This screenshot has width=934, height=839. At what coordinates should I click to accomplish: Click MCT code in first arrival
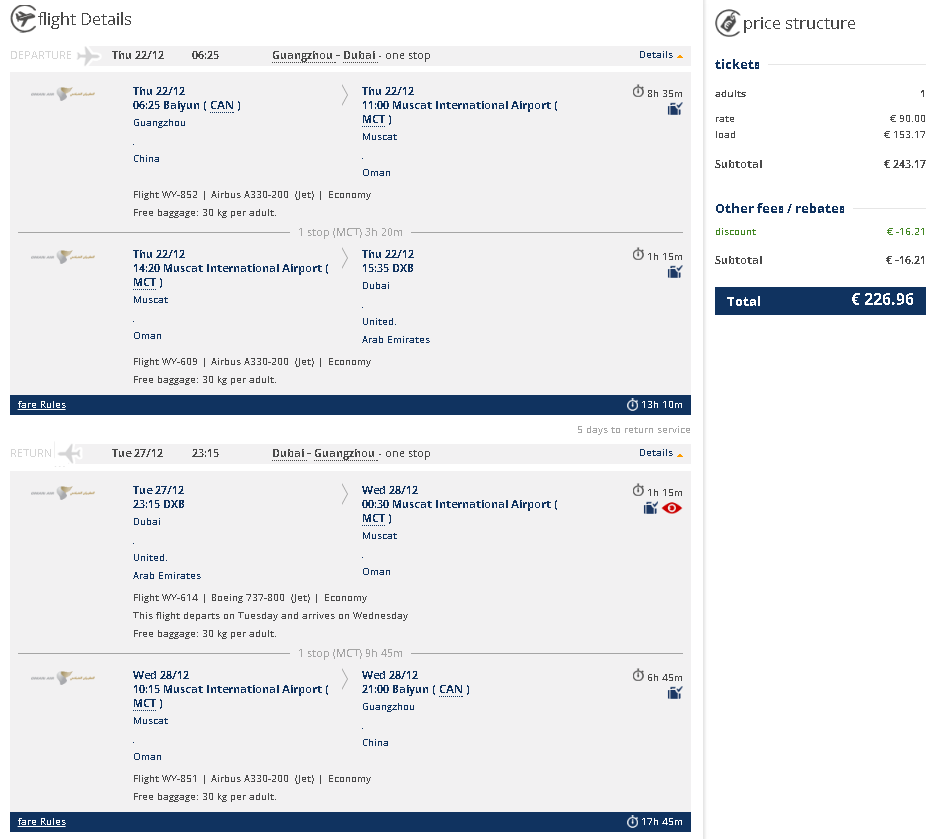point(373,120)
